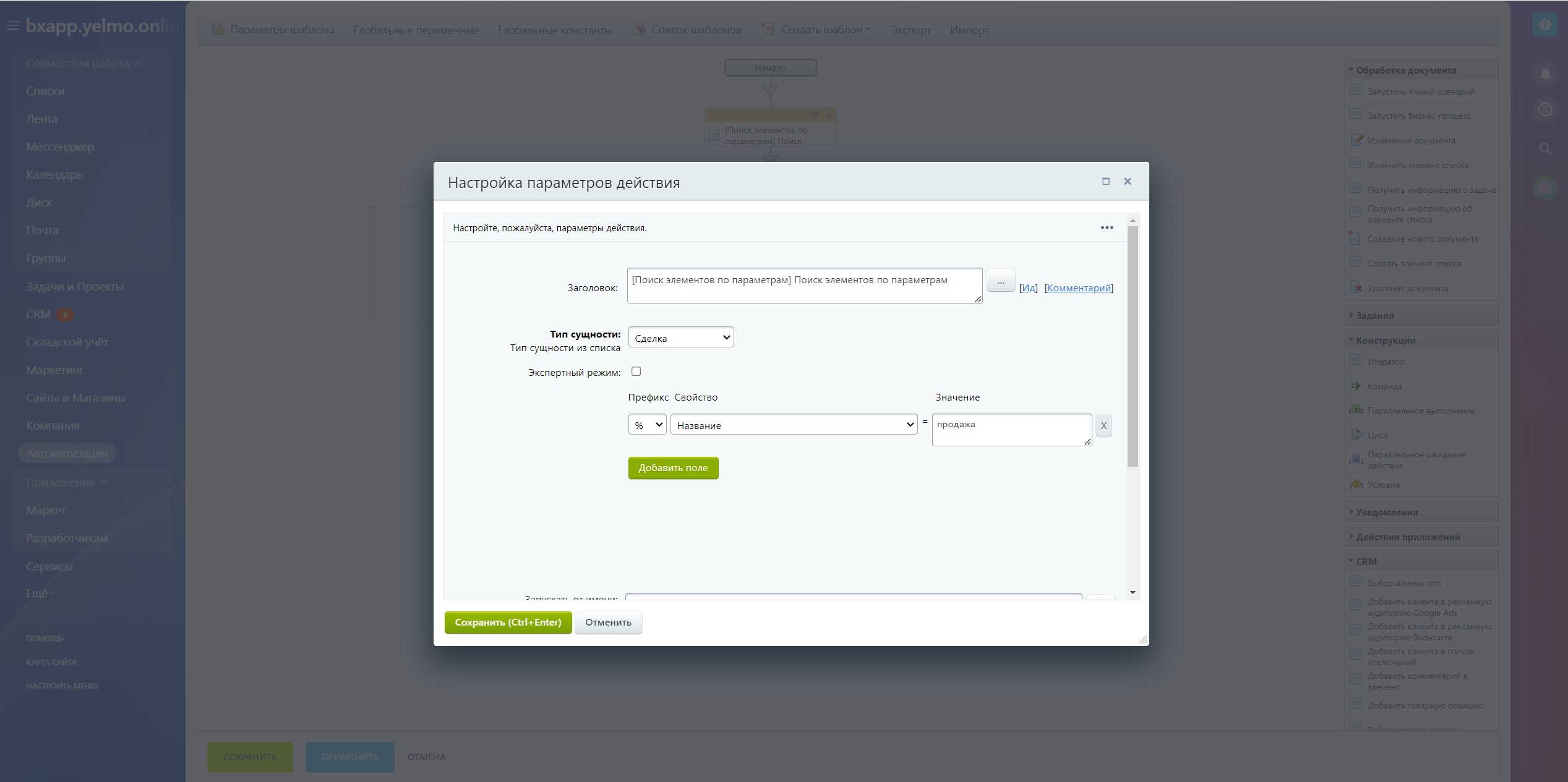1568x782 pixels.
Task: Open the % prefix dropdown
Action: 647,425
